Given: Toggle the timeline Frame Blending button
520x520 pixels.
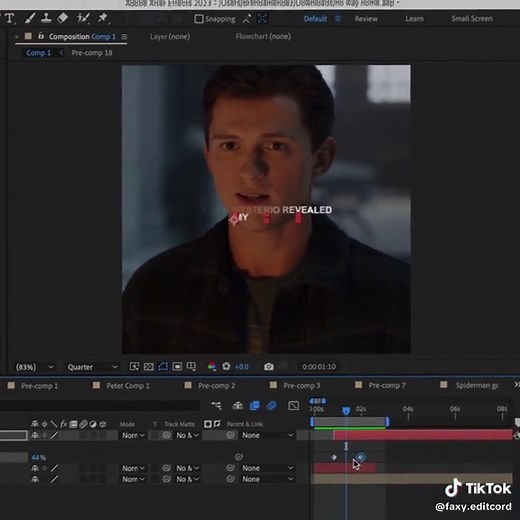Looking at the screenshot, I should (255, 405).
